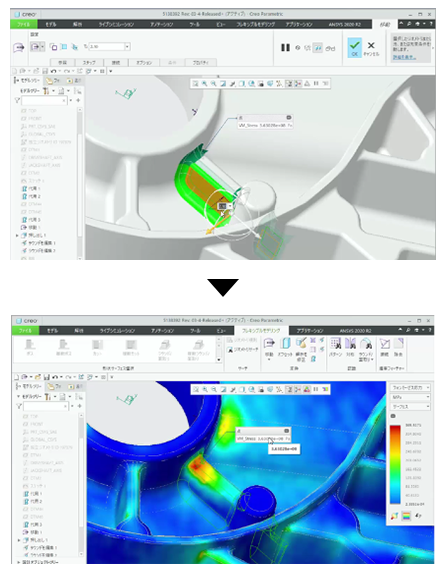This screenshot has width=448, height=575.
Task: Toggle the glasses preview icon in the dashboard
Action: 330,48
